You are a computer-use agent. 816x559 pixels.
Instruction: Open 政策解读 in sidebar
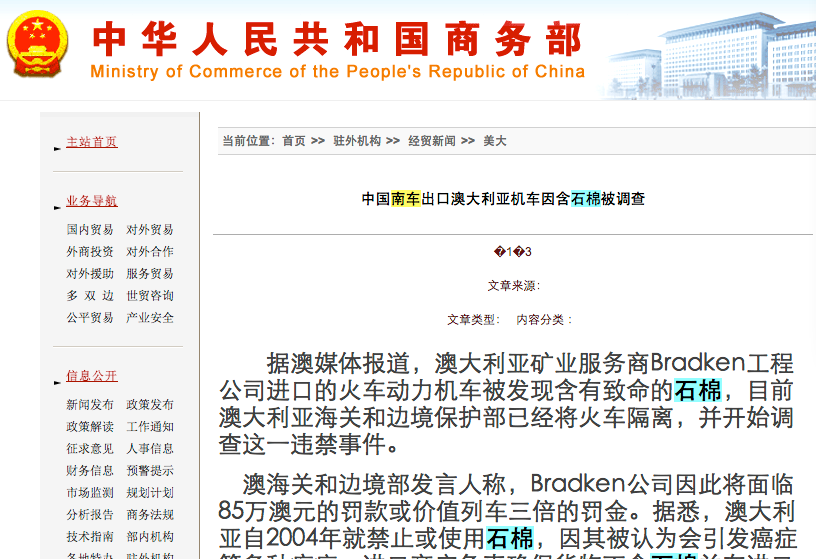pyautogui.click(x=90, y=426)
